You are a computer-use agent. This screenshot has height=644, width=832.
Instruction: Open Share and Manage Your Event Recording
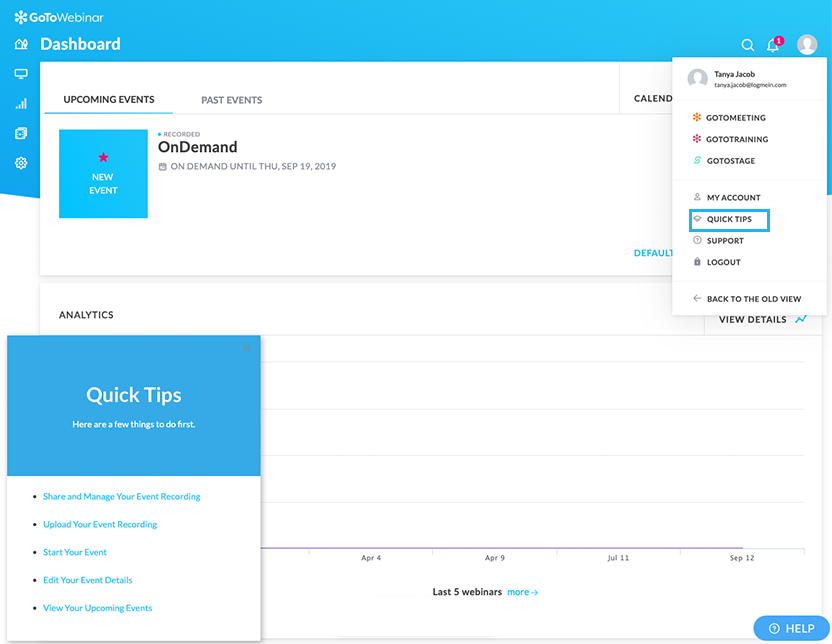tap(122, 497)
